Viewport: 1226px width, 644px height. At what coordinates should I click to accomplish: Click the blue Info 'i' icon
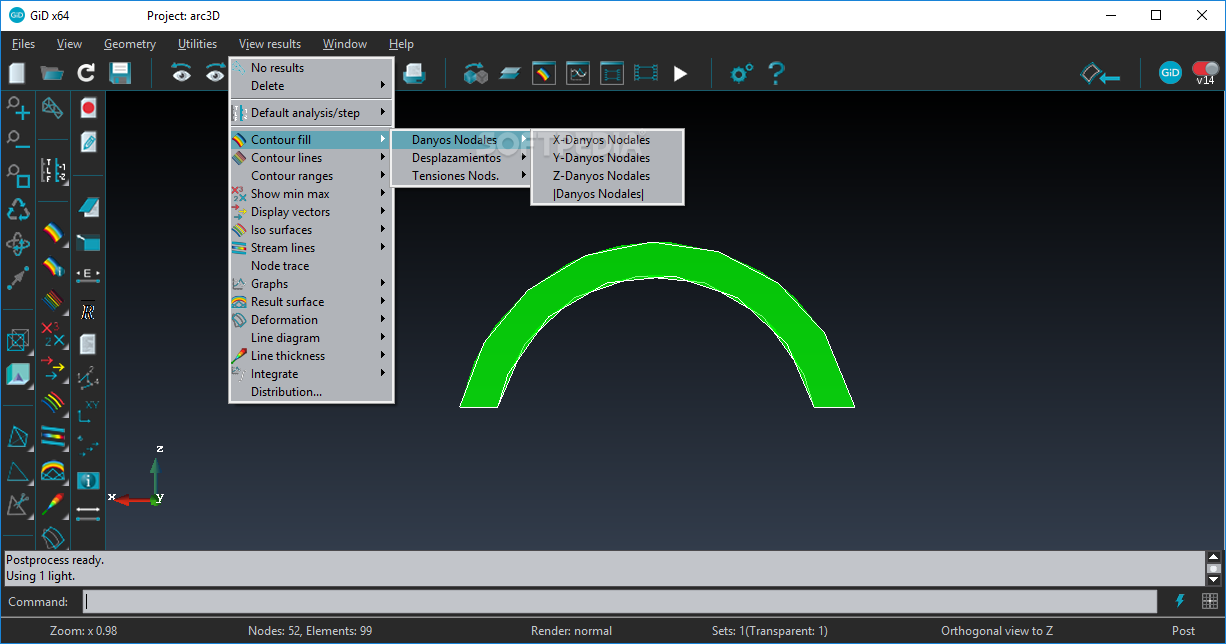click(x=88, y=481)
